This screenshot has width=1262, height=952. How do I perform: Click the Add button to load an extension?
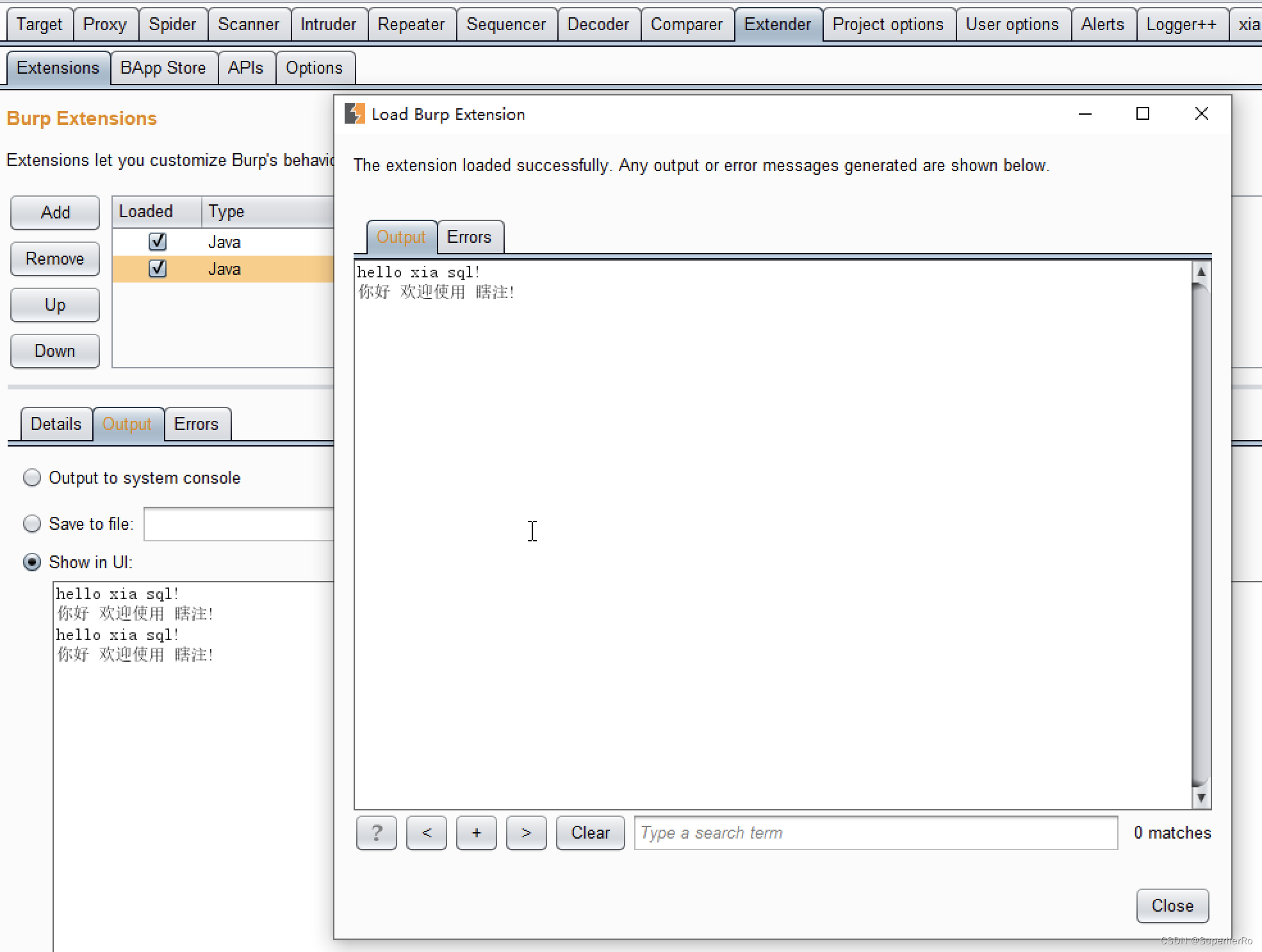(x=54, y=212)
